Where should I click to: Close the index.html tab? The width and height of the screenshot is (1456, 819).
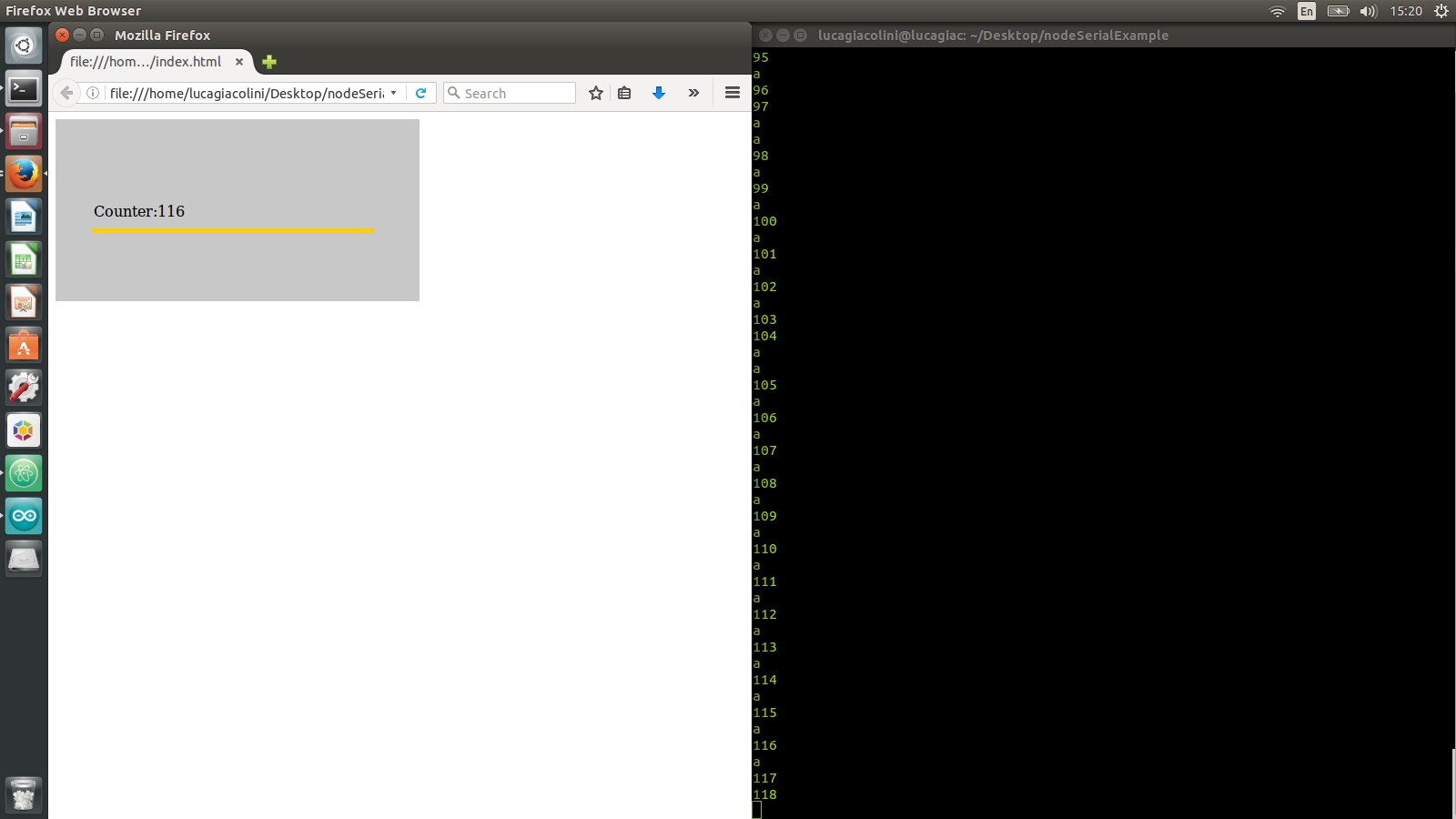239,62
